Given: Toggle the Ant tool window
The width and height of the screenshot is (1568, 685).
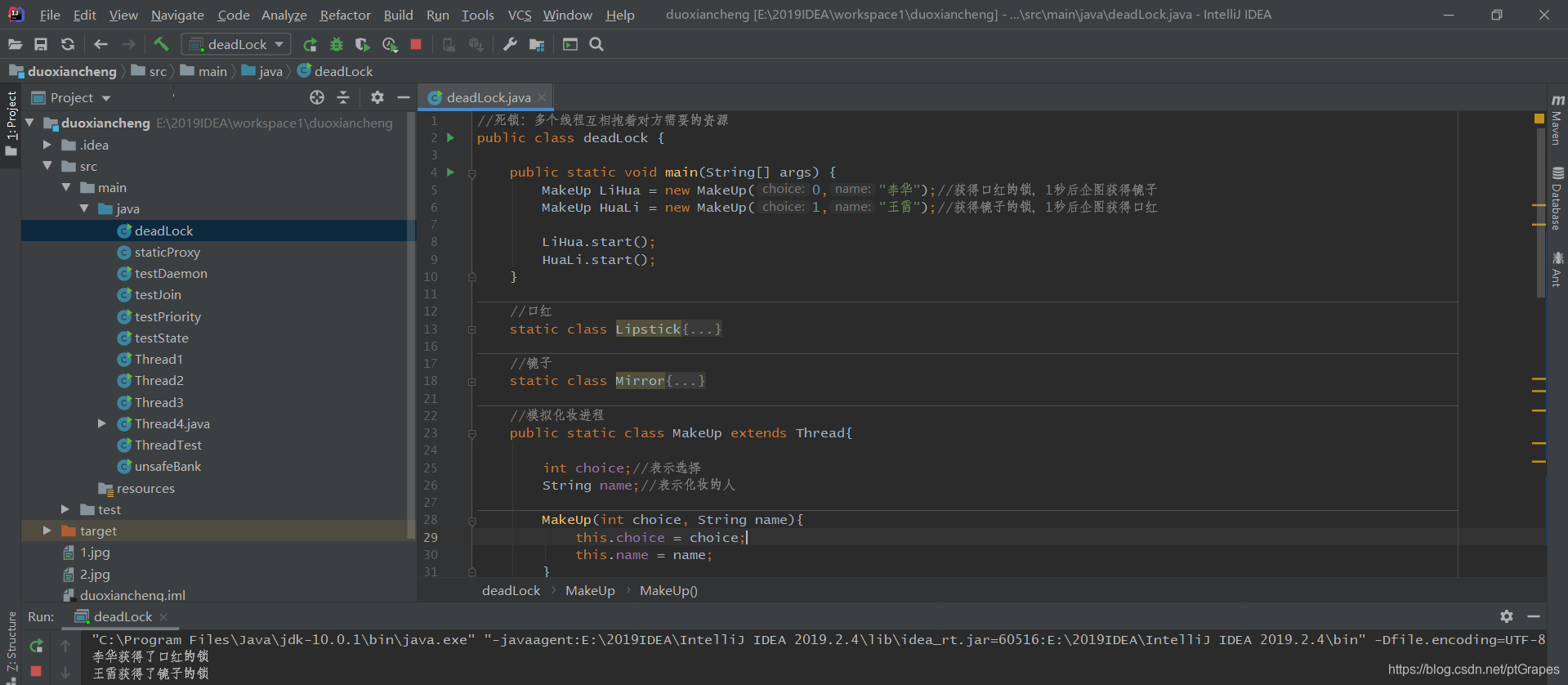Looking at the screenshot, I should pyautogui.click(x=1557, y=269).
